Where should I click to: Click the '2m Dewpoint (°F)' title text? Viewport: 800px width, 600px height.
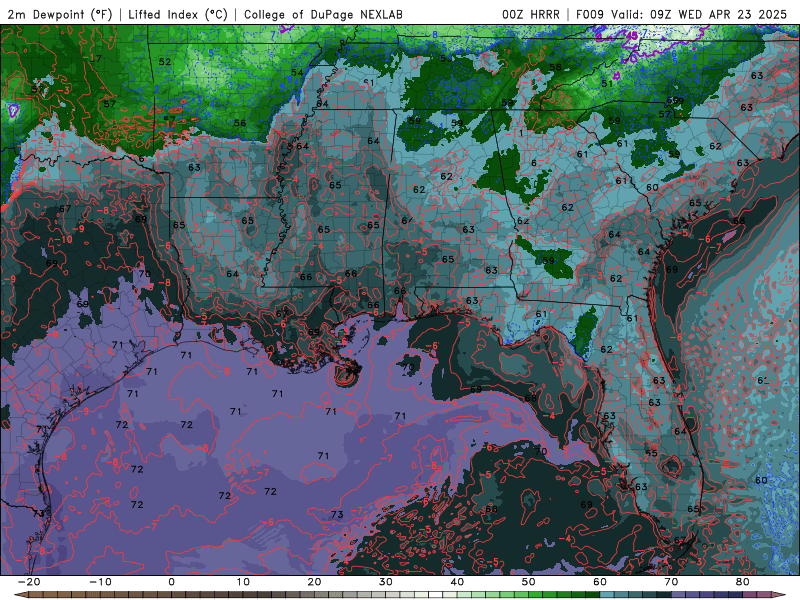coord(59,14)
